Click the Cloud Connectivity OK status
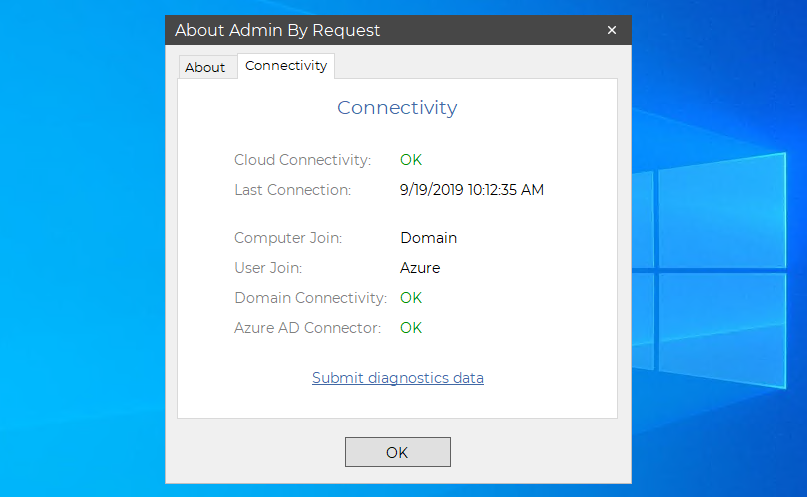The width and height of the screenshot is (807, 497). (x=411, y=160)
